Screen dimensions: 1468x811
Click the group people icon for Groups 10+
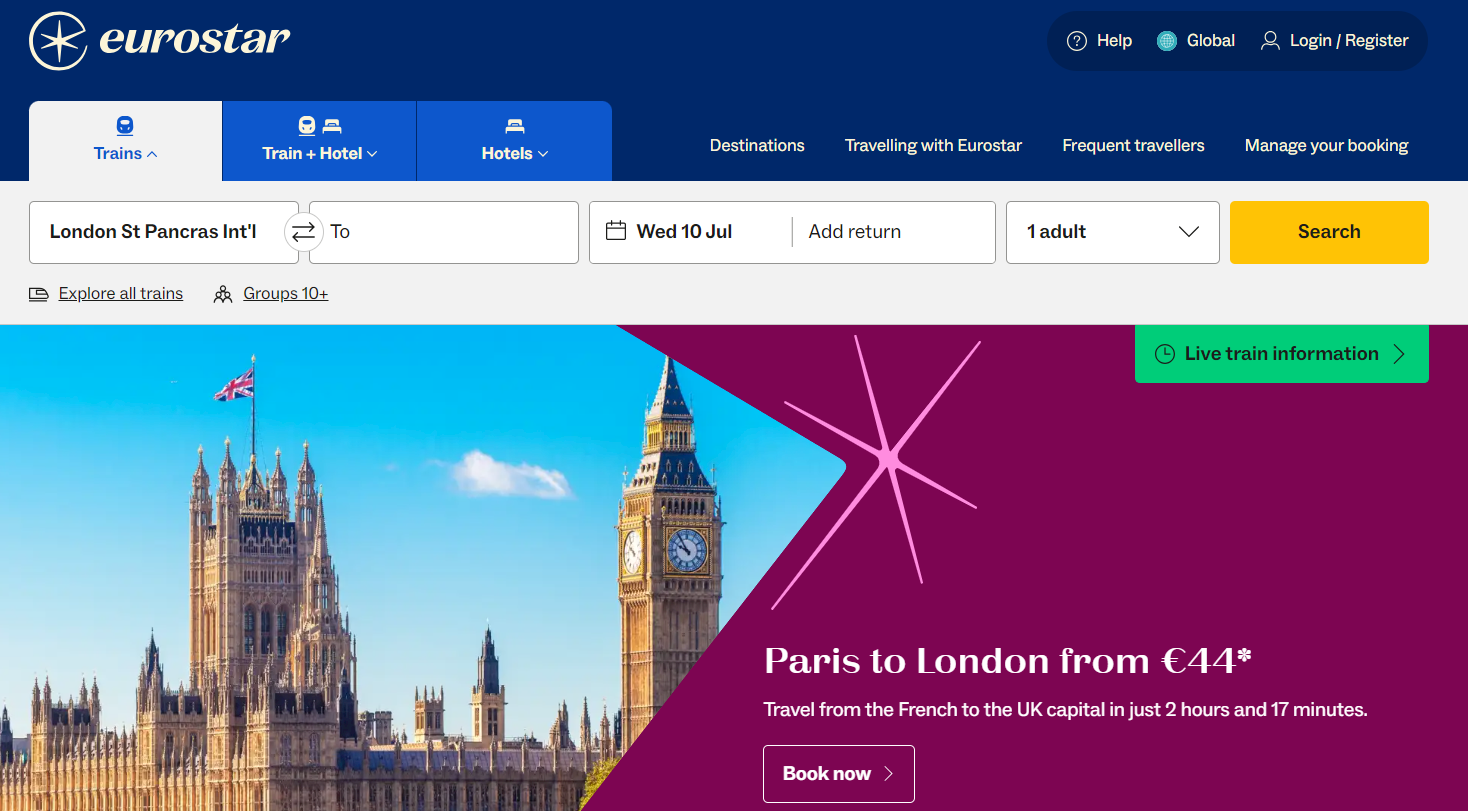pyautogui.click(x=223, y=294)
